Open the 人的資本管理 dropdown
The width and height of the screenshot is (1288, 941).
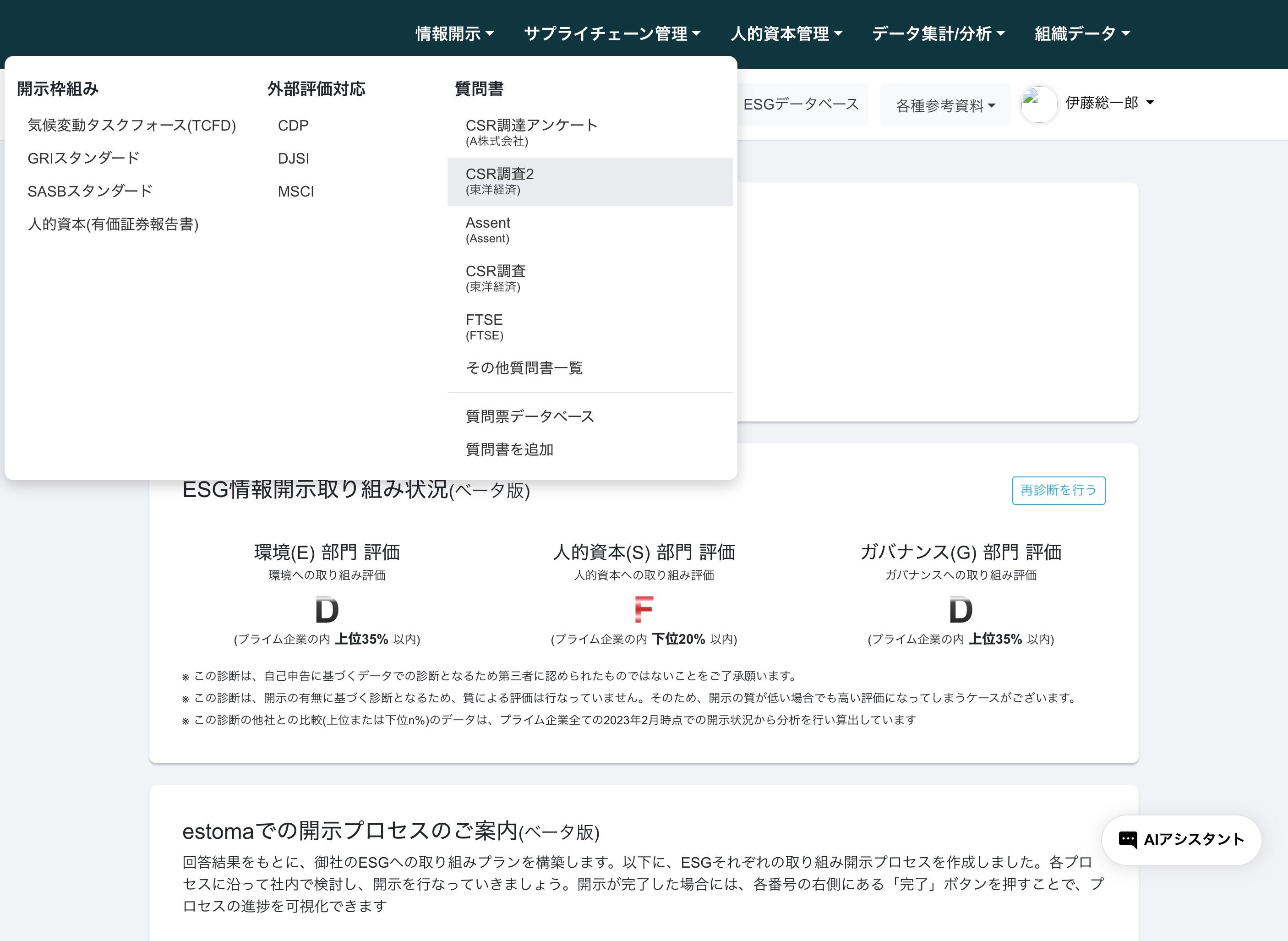786,33
